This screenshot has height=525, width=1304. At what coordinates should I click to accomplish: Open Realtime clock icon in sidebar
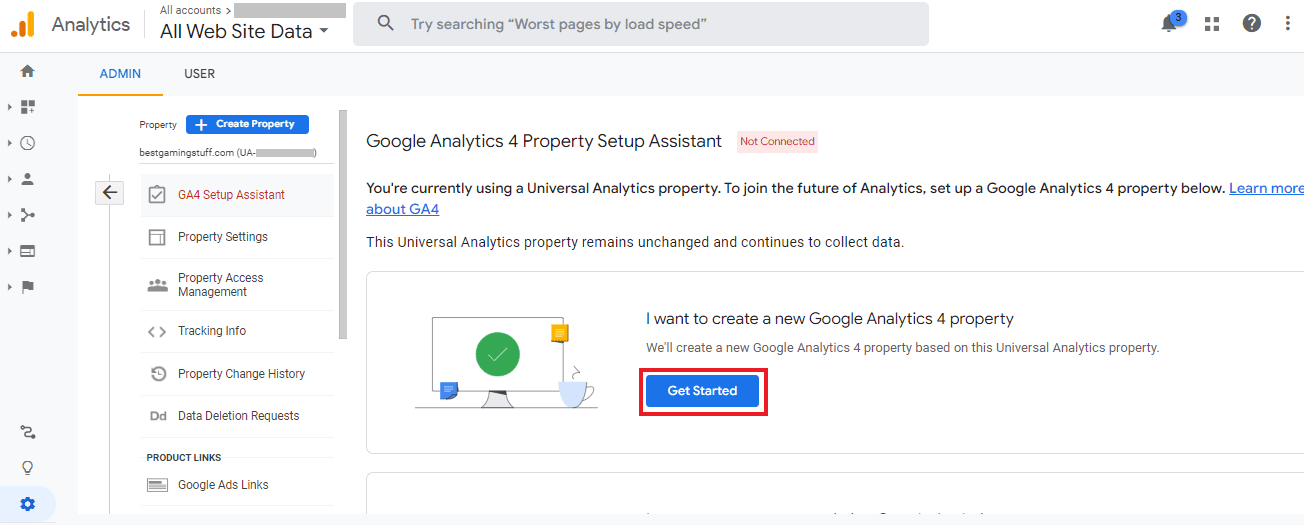[28, 143]
